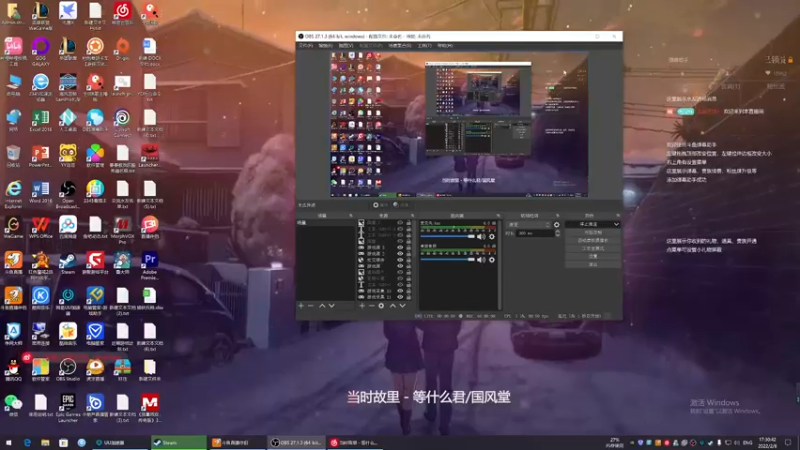The image size is (800, 450).
Task: Click the 启动虚拟摄像机 virtual camera button
Action: pyautogui.click(x=593, y=240)
